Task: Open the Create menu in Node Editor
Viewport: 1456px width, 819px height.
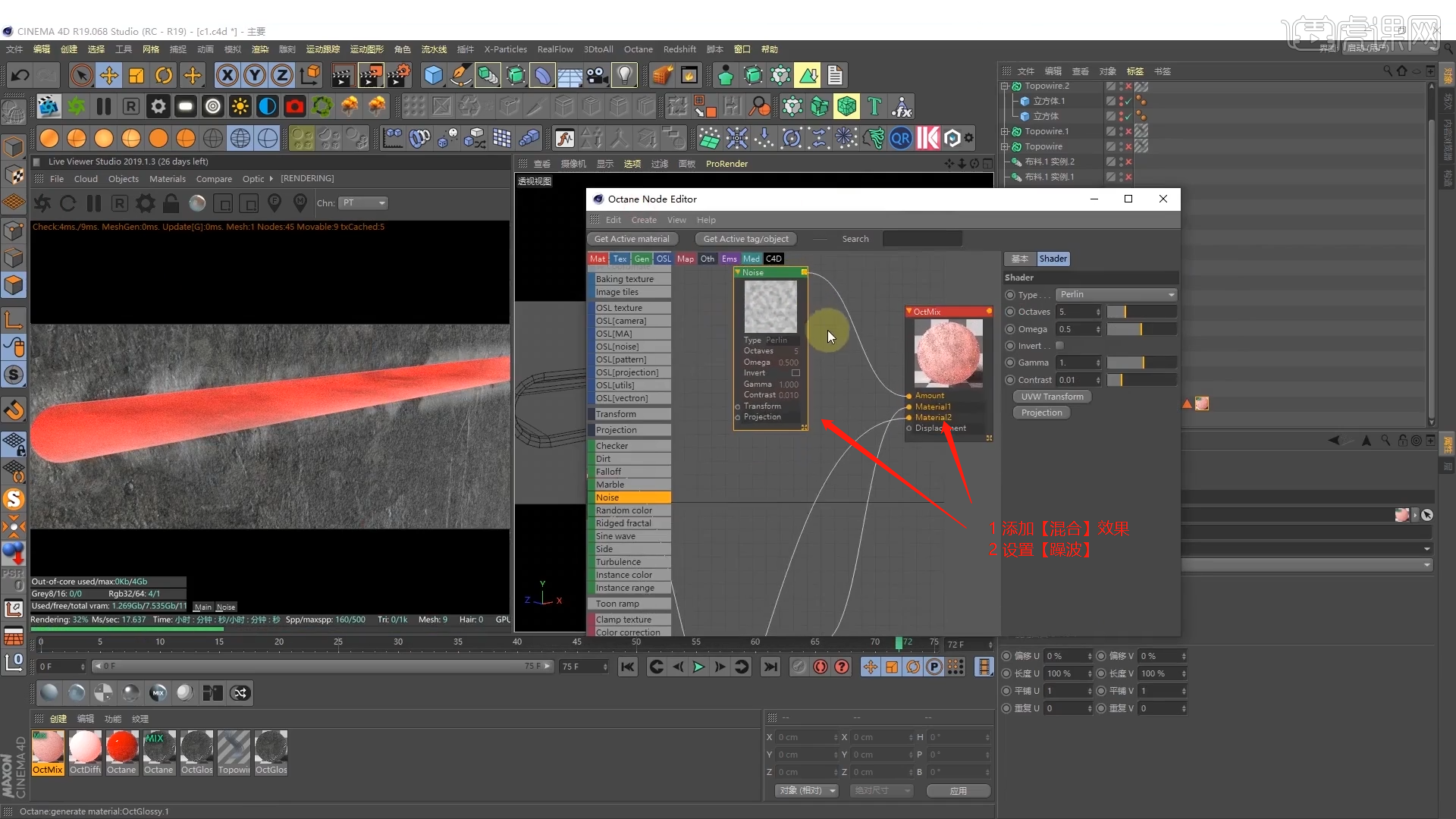Action: pos(644,220)
